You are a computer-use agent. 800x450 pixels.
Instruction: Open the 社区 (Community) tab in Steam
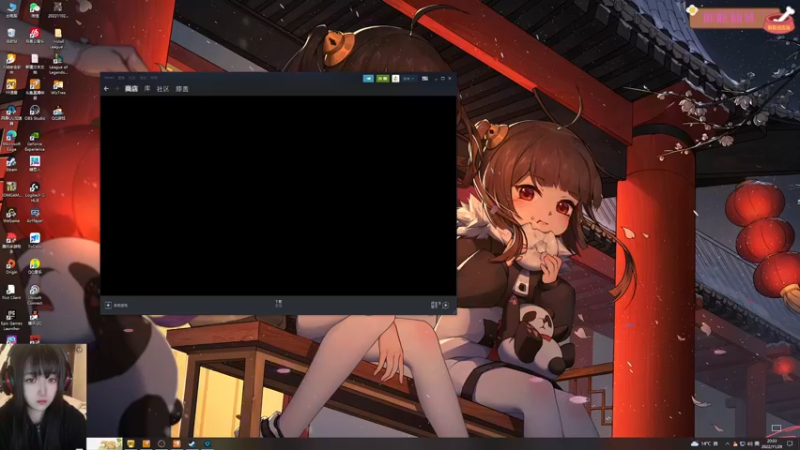point(163,89)
